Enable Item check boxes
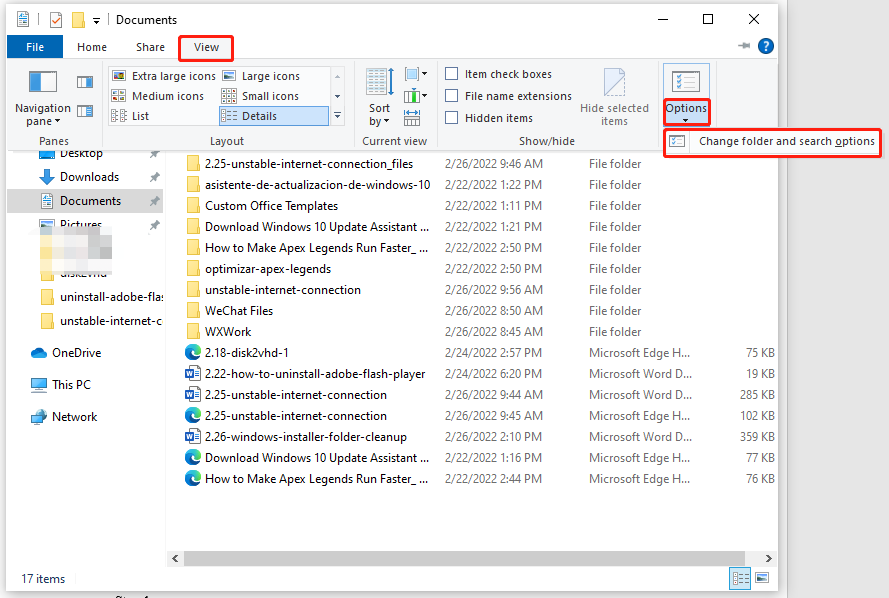Screen dimensions: 889x598 coord(452,73)
